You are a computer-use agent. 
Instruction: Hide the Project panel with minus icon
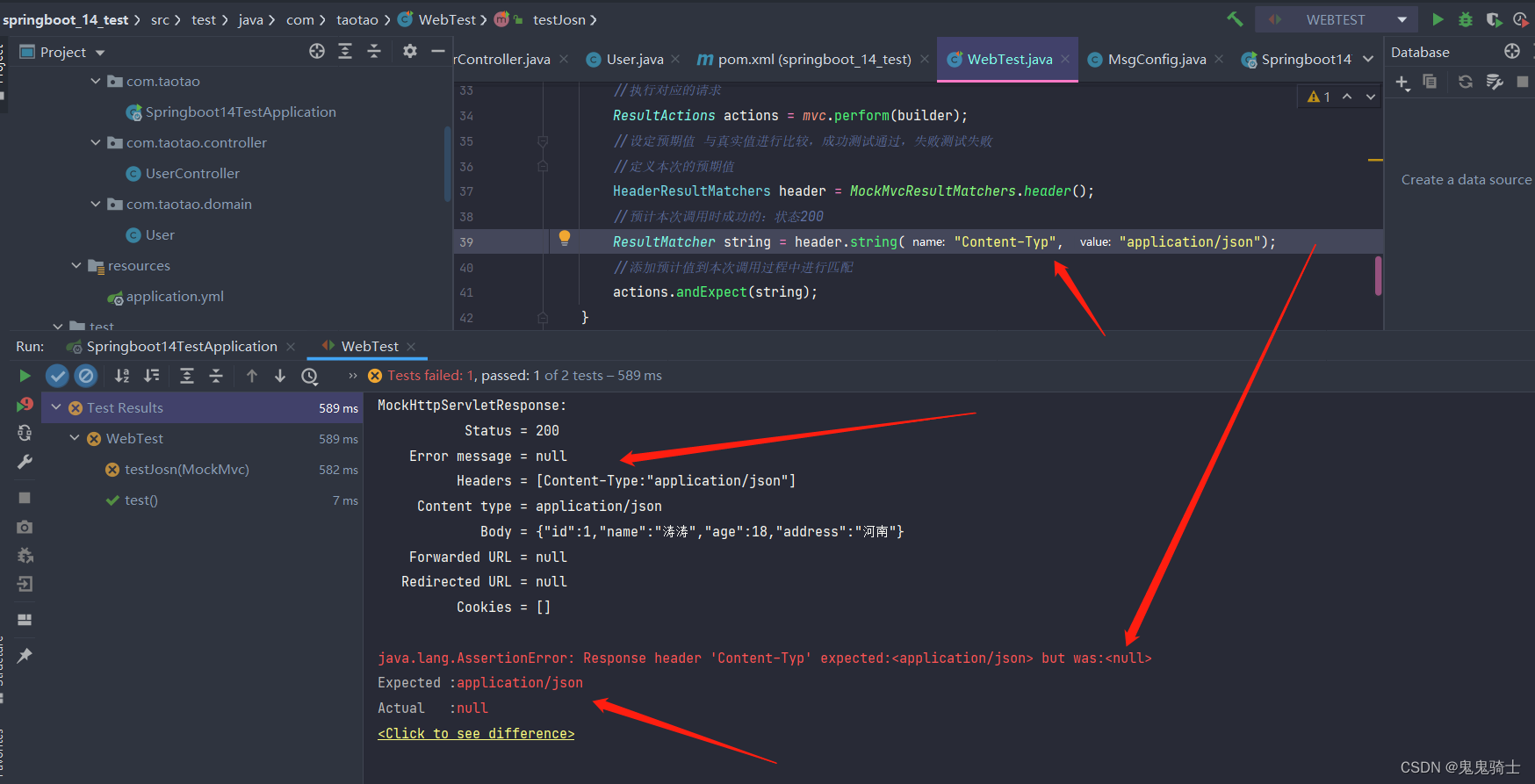[x=438, y=52]
